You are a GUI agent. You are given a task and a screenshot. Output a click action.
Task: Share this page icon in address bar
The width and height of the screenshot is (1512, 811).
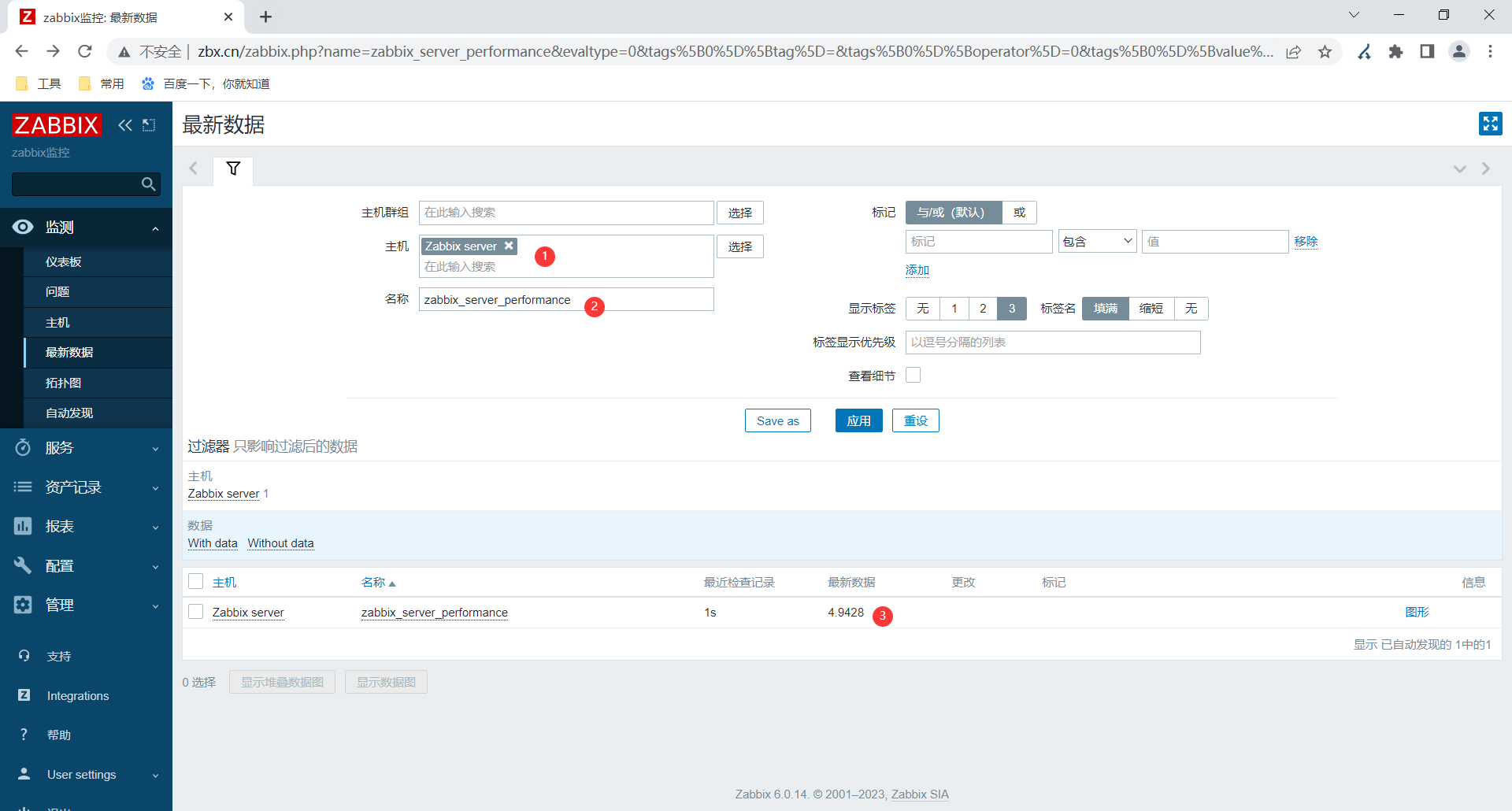[x=1294, y=51]
